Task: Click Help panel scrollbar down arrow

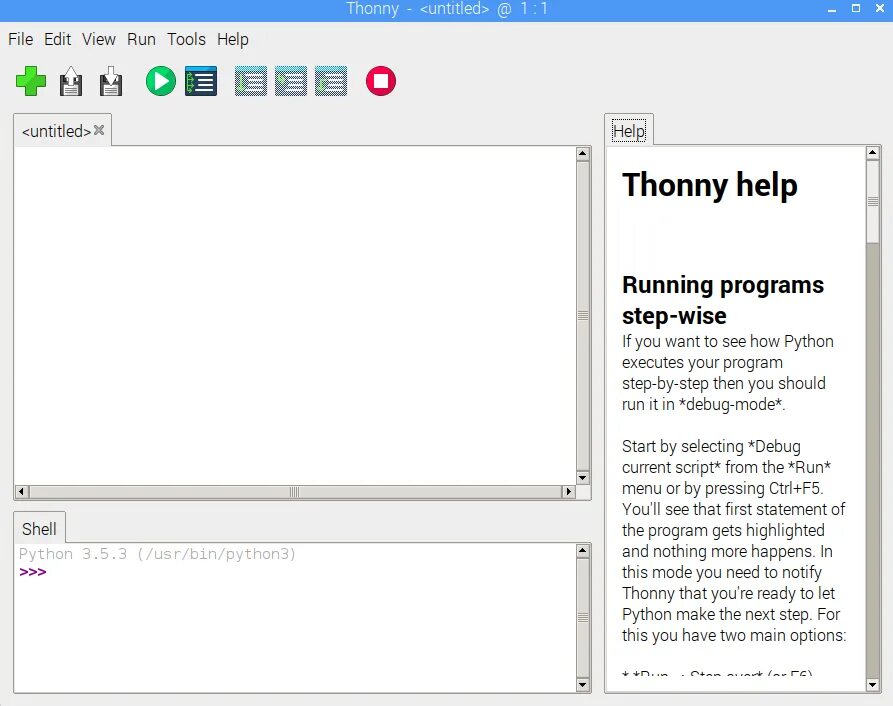Action: (x=873, y=685)
